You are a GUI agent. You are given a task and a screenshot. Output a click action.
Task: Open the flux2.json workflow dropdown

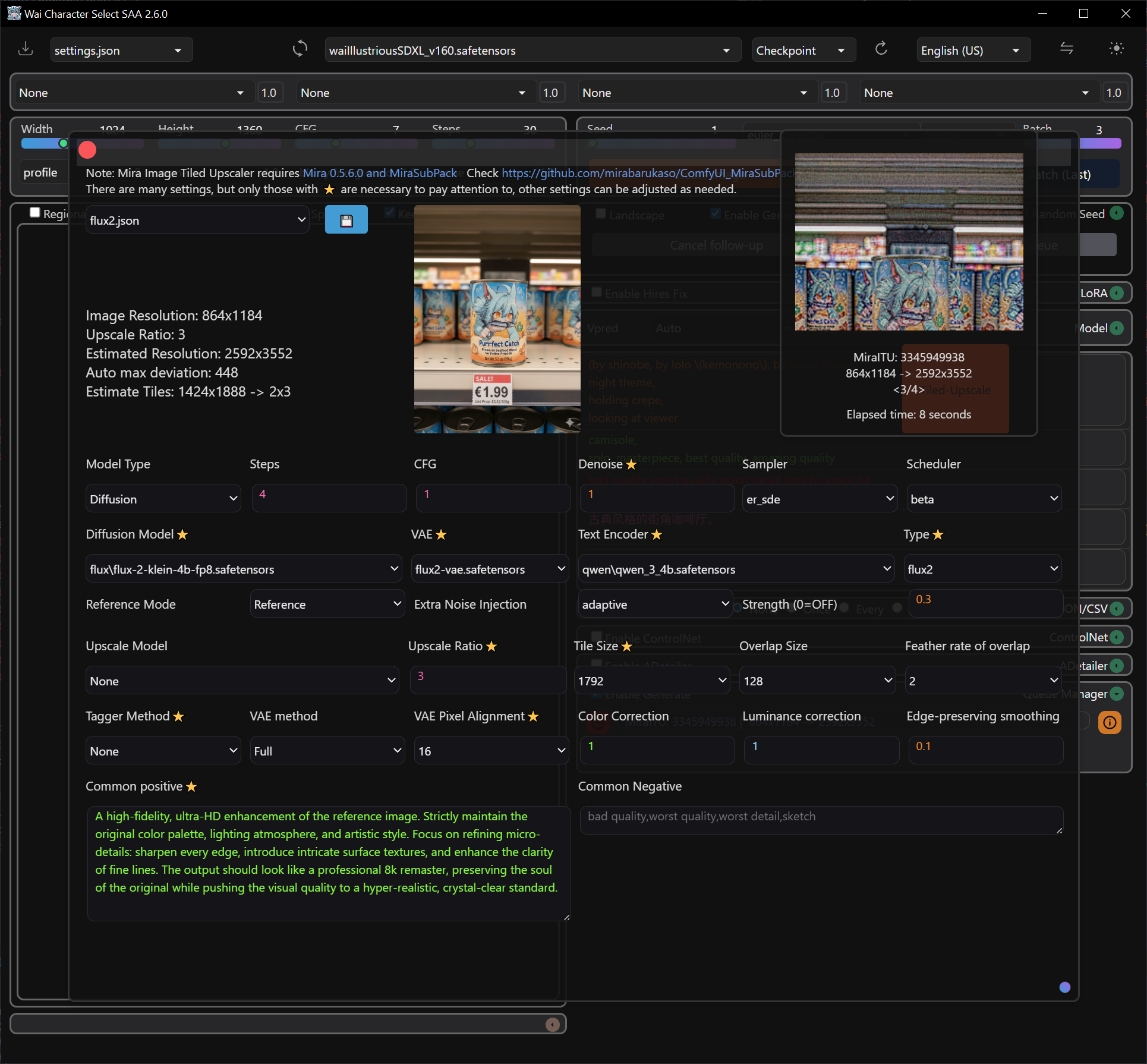pyautogui.click(x=197, y=220)
